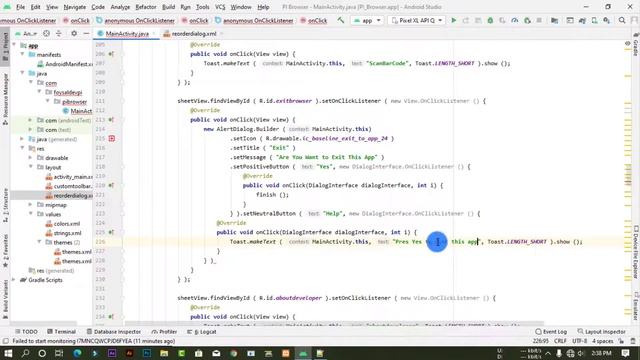Screen dimensions: 640x360
Task: Open Android Studio from the taskbar
Action: 303,353
